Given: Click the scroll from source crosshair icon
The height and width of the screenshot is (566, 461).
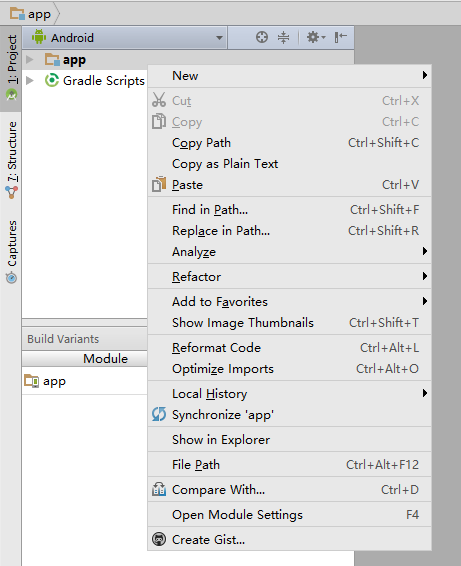Looking at the screenshot, I should [262, 37].
